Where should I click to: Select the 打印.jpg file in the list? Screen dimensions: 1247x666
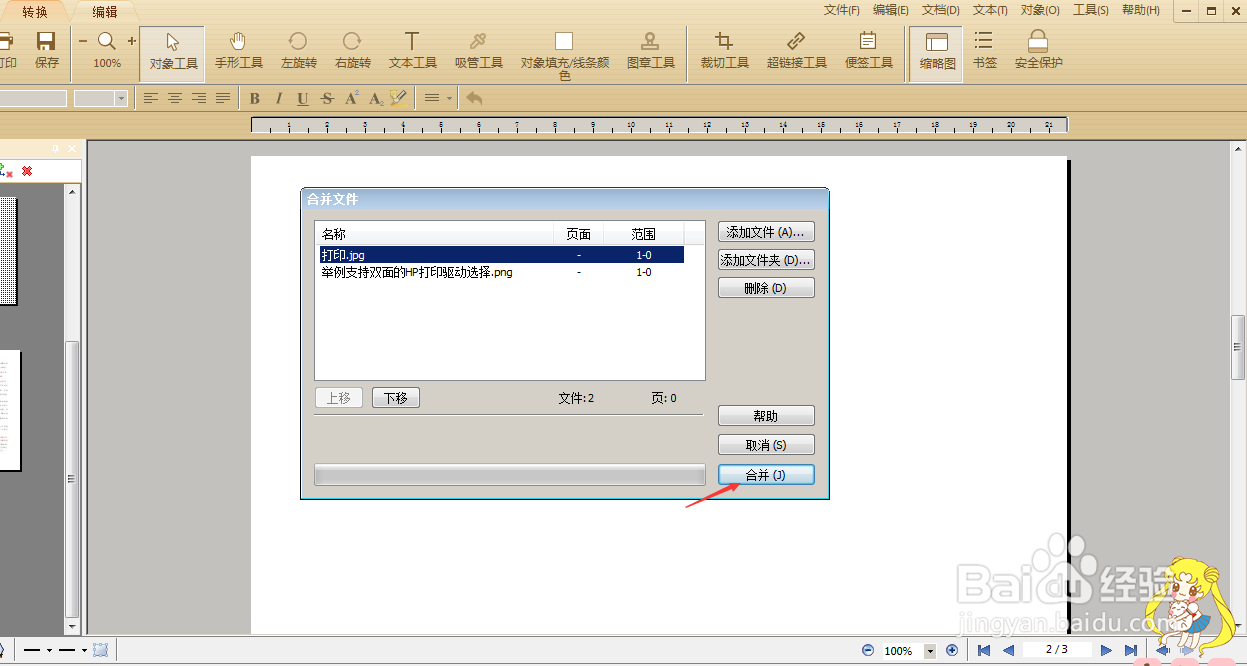coord(400,254)
